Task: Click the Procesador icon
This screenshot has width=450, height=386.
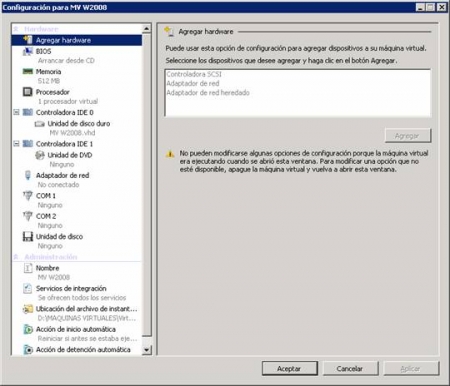Action: (27, 92)
